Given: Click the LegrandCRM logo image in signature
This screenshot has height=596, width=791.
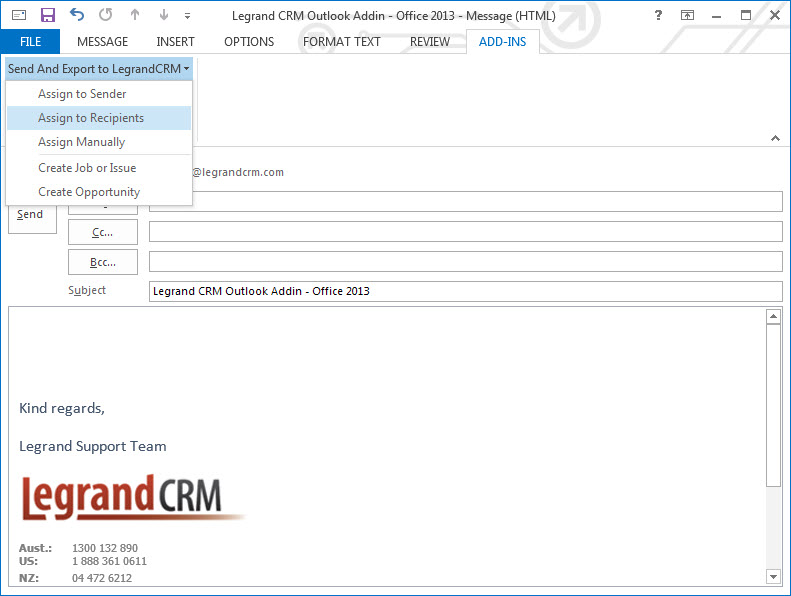Looking at the screenshot, I should [133, 498].
